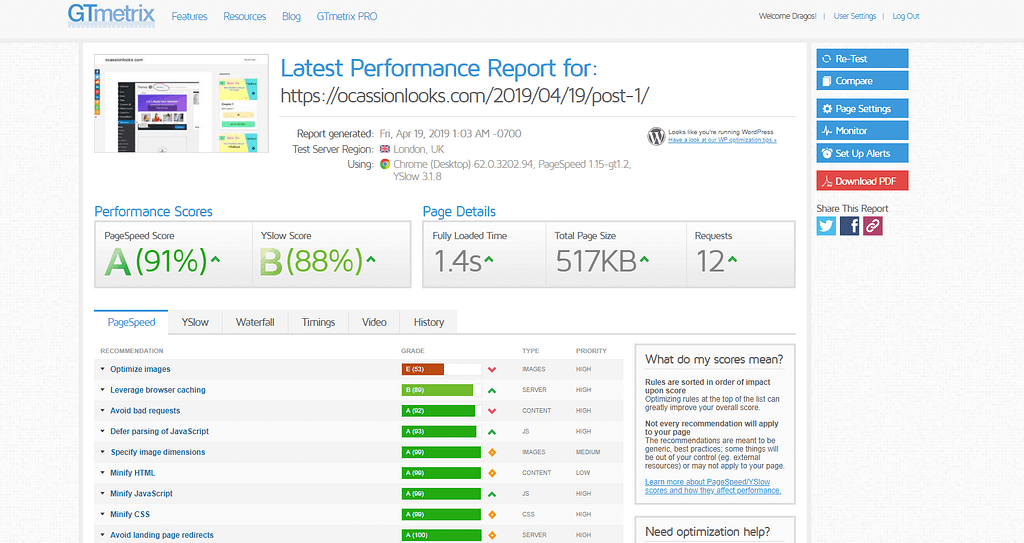This screenshot has height=543, width=1024.
Task: Click the tested URL ocassionlooks.com text
Action: [464, 96]
